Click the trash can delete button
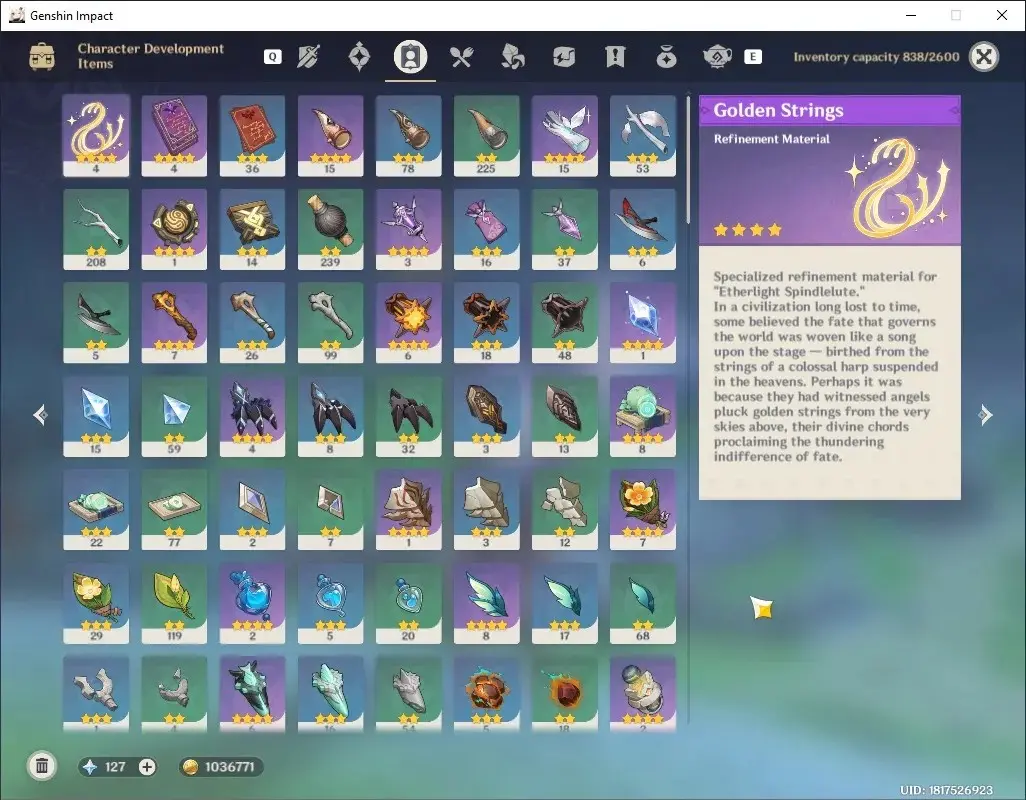1026x800 pixels. [x=42, y=766]
